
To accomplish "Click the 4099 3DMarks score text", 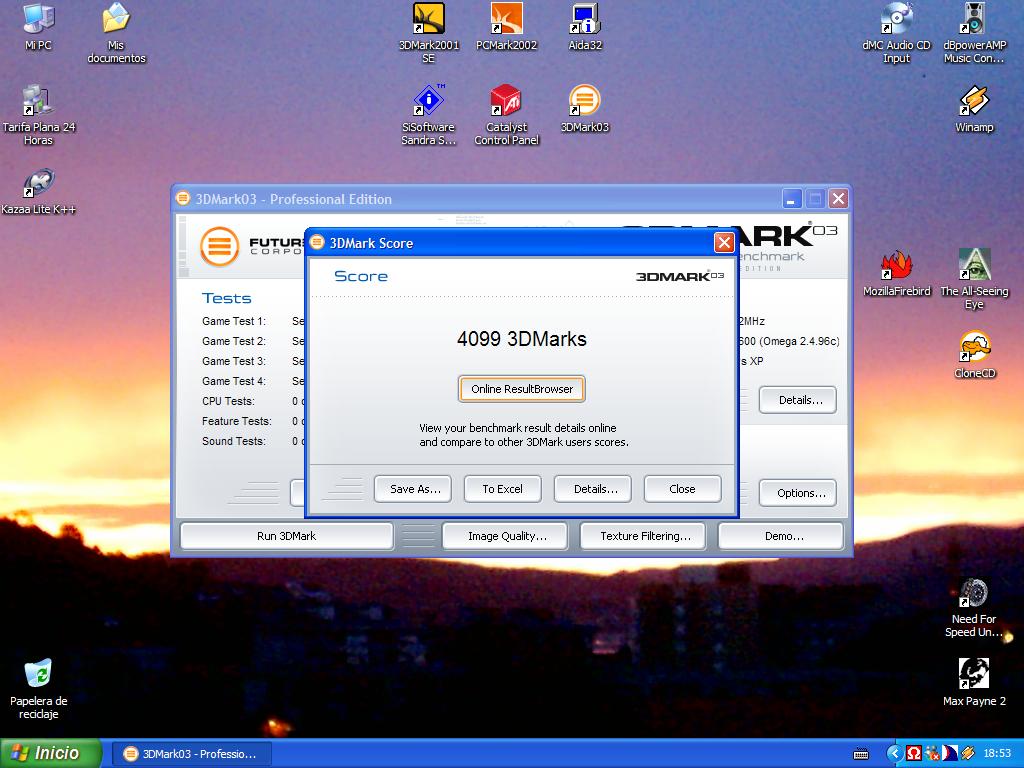I will pyautogui.click(x=522, y=339).
